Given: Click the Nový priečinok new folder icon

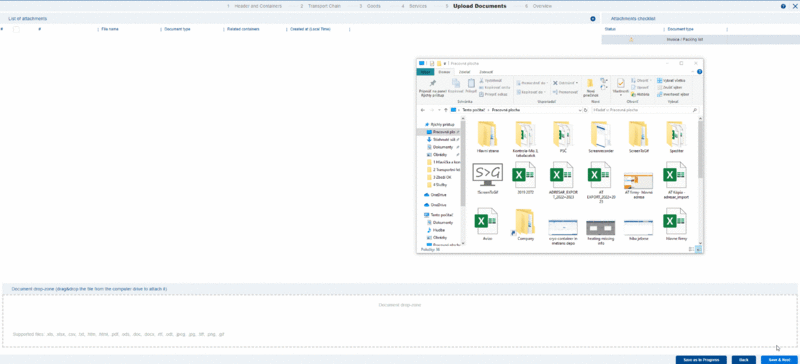Looking at the screenshot, I should pos(590,83).
